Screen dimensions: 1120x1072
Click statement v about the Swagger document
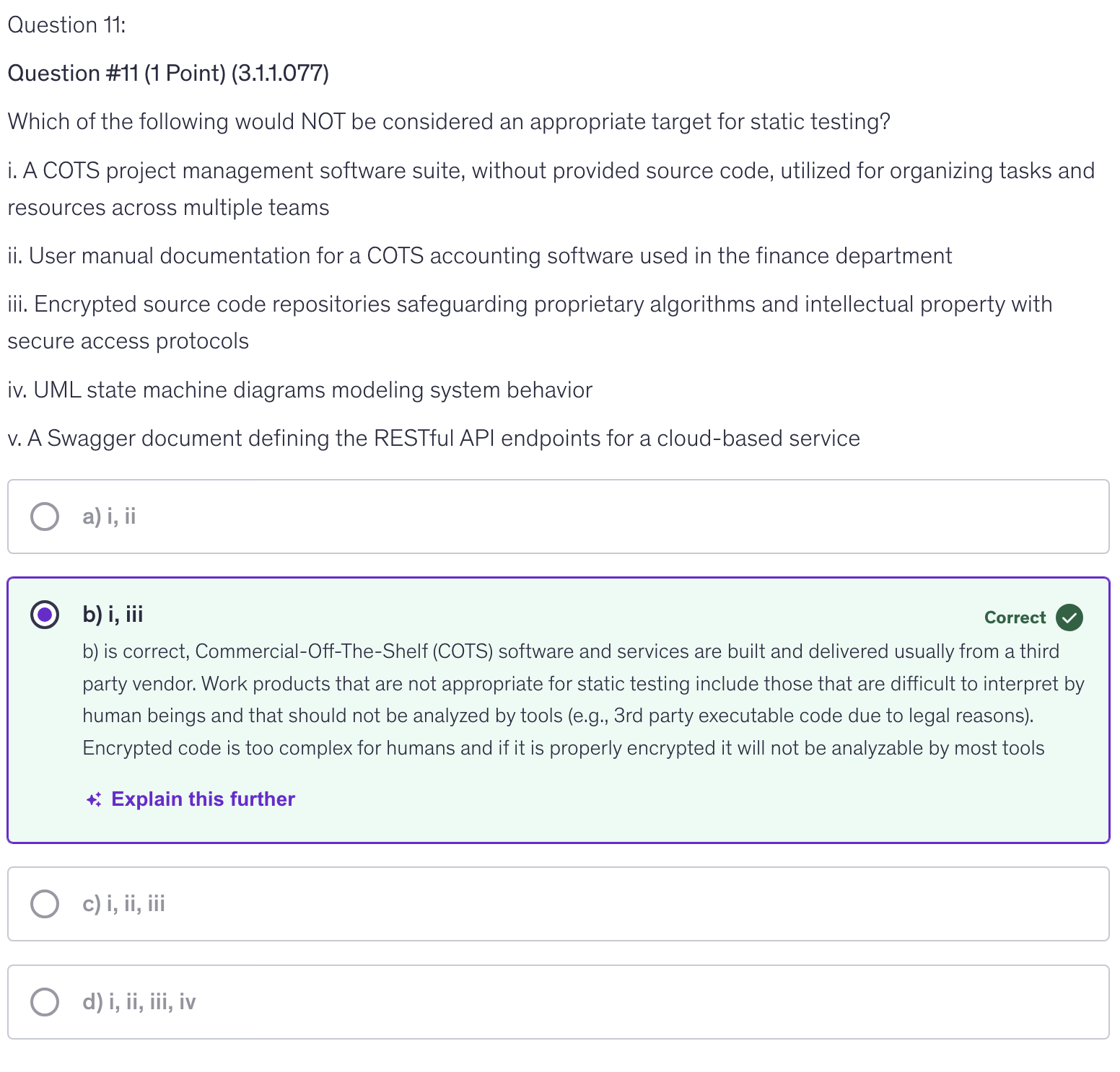[433, 439]
